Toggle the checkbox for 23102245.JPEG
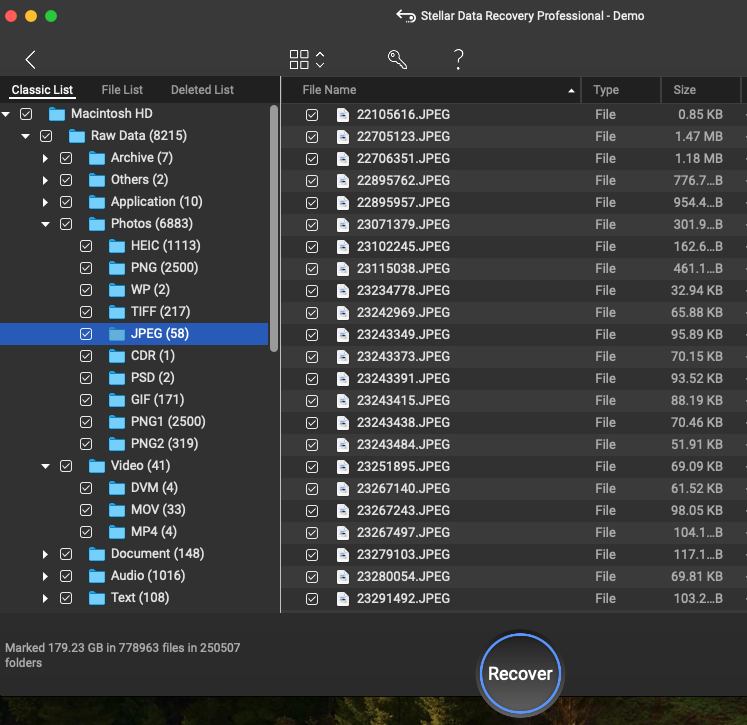 (x=312, y=247)
